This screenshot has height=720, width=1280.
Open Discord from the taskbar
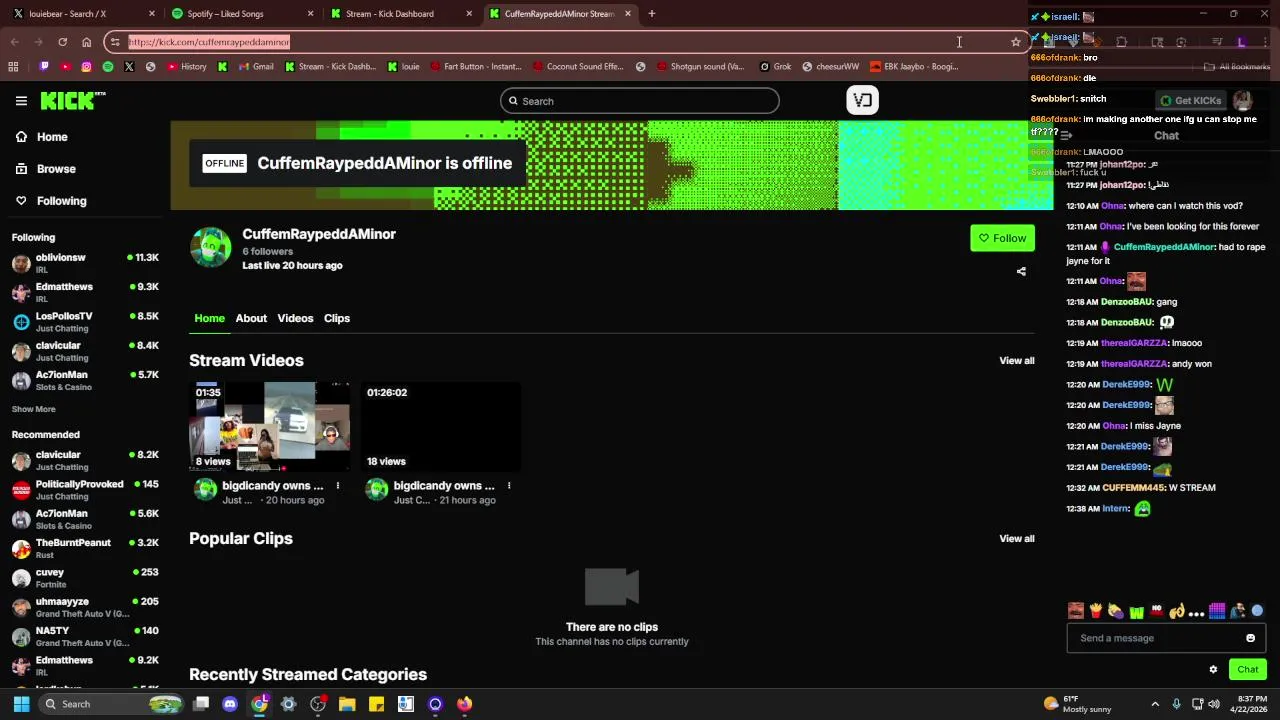point(230,704)
